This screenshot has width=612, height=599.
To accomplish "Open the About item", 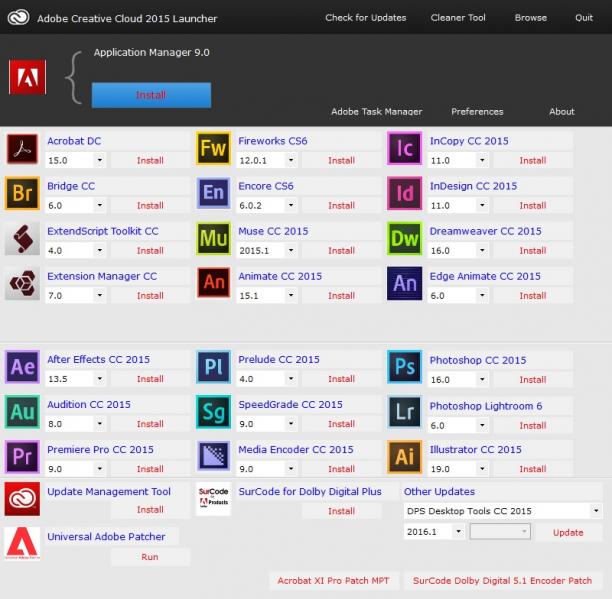I will point(562,112).
